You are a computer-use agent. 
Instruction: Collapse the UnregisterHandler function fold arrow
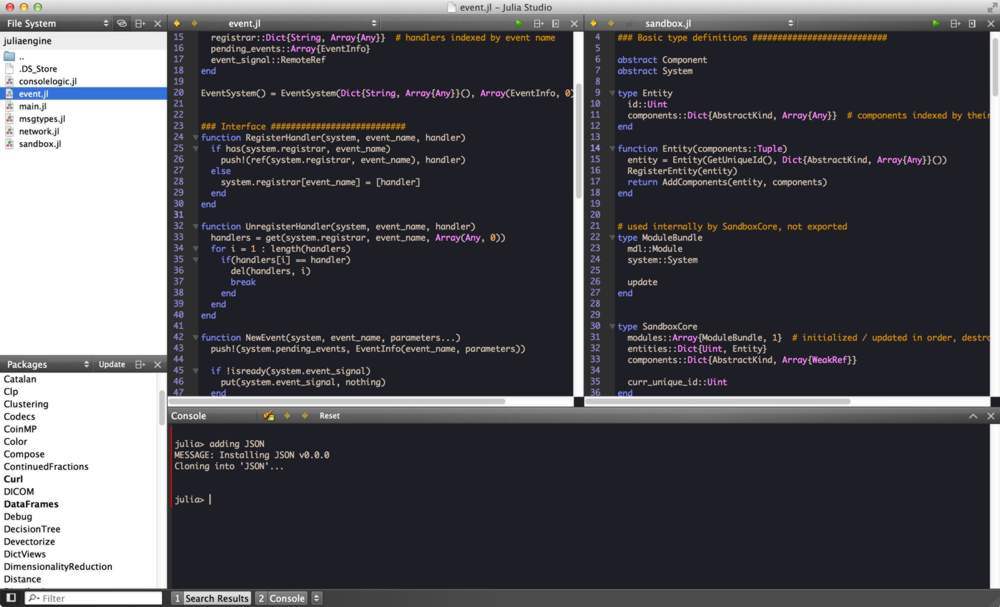[x=195, y=226]
